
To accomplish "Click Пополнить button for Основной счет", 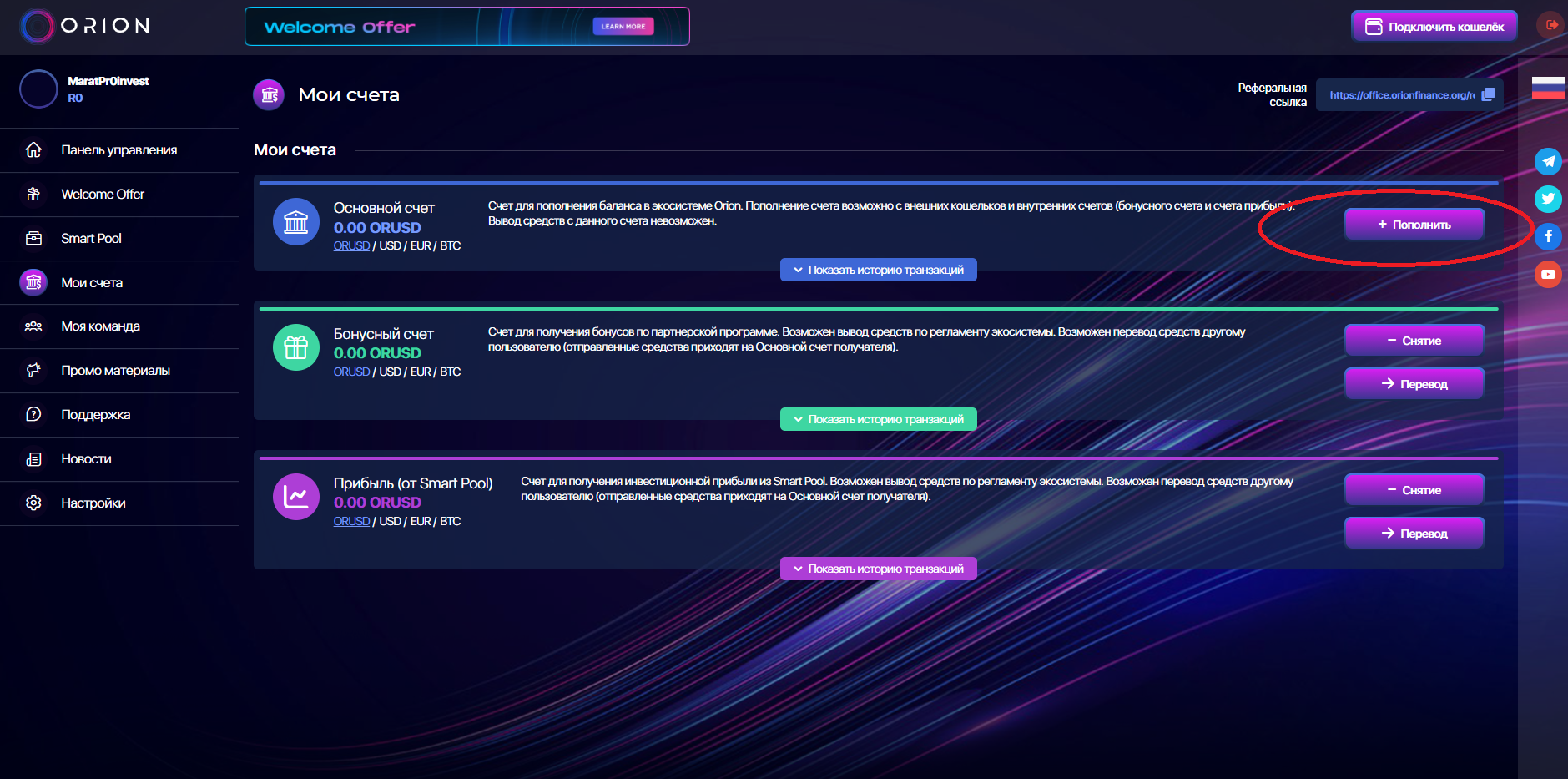I will coord(1414,225).
